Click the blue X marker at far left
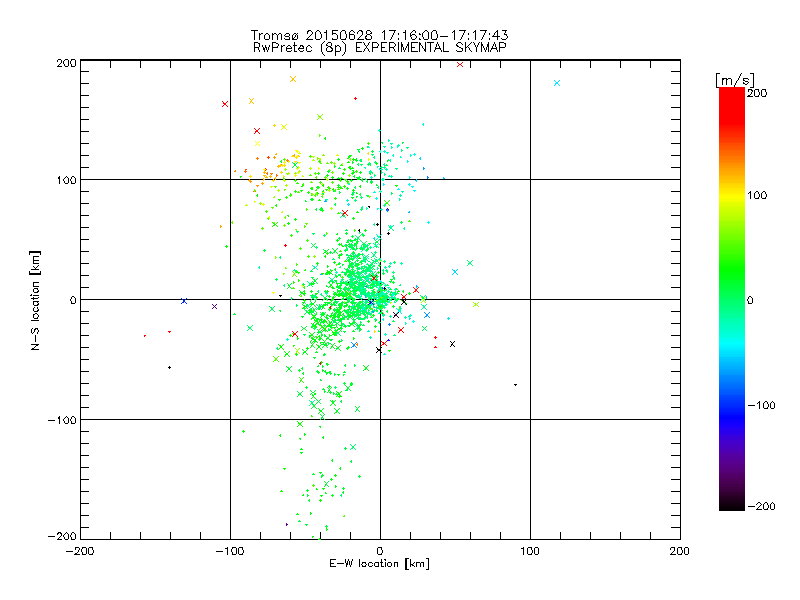Screen dimensions: 800x600 (x=184, y=301)
